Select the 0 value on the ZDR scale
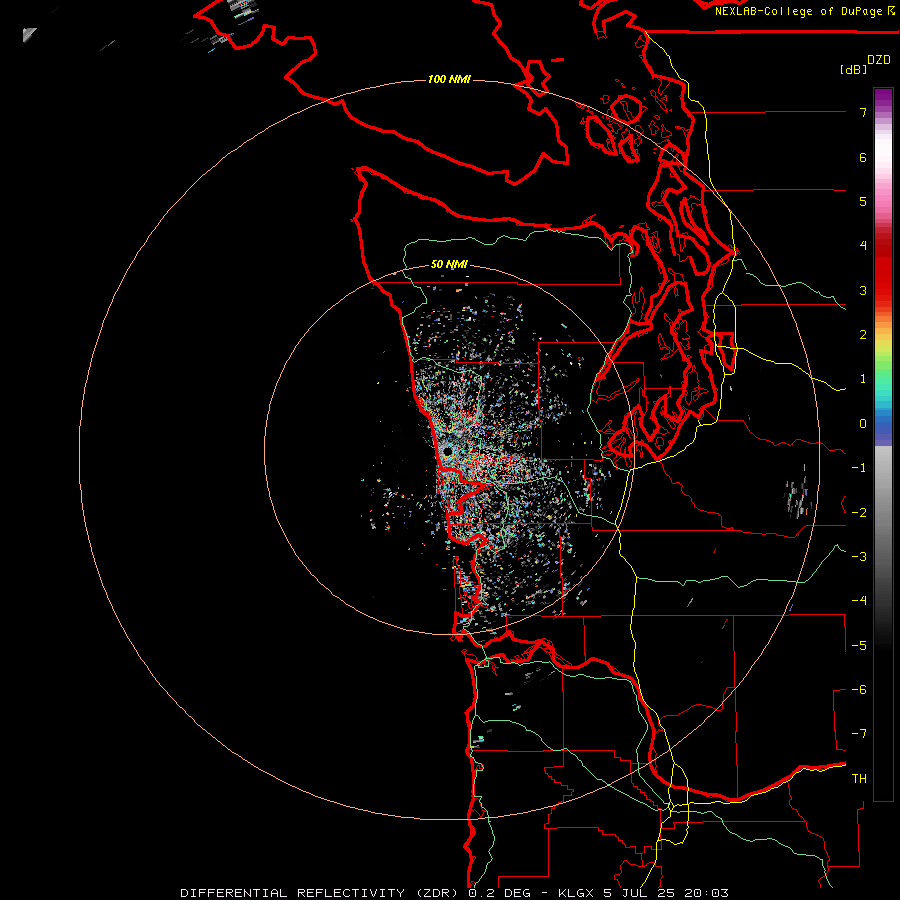 (x=863, y=424)
